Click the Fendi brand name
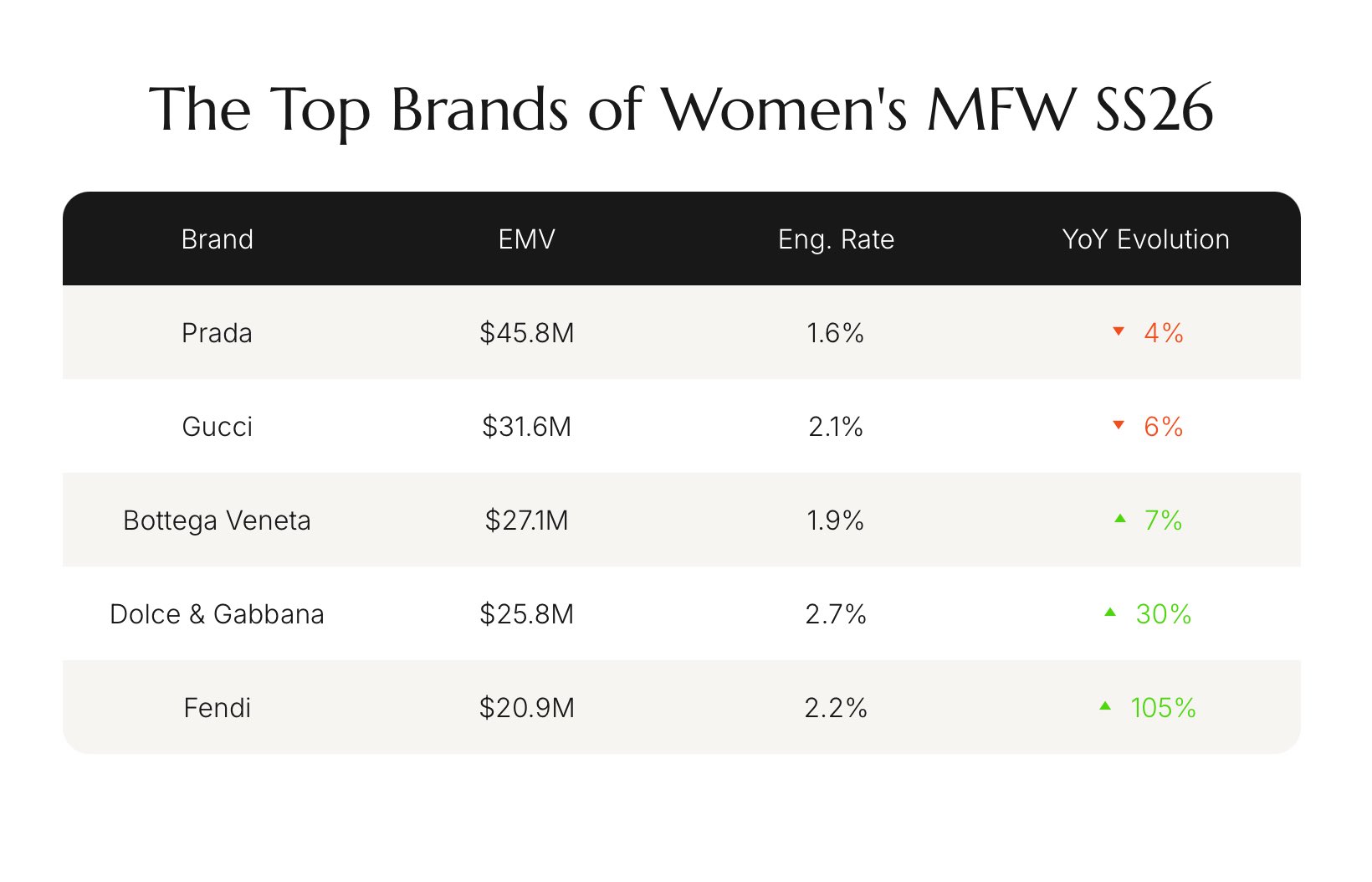This screenshot has width=1372, height=882. pyautogui.click(x=218, y=708)
